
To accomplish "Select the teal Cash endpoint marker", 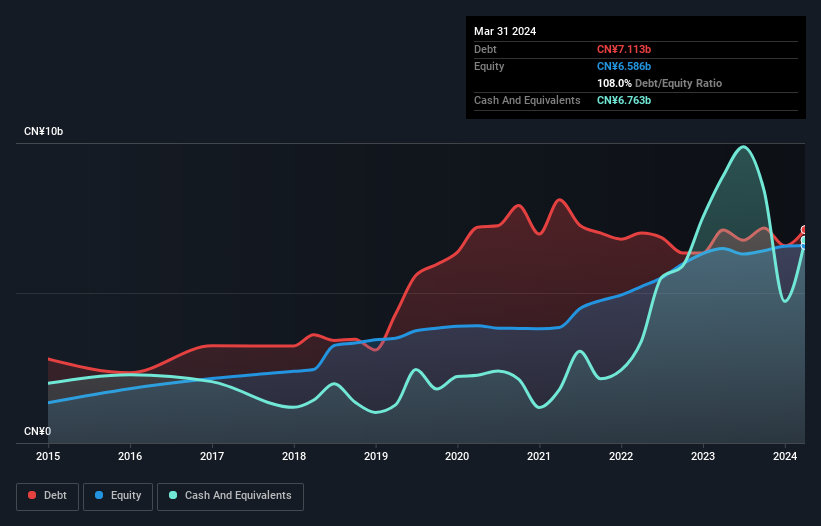I will [x=805, y=240].
